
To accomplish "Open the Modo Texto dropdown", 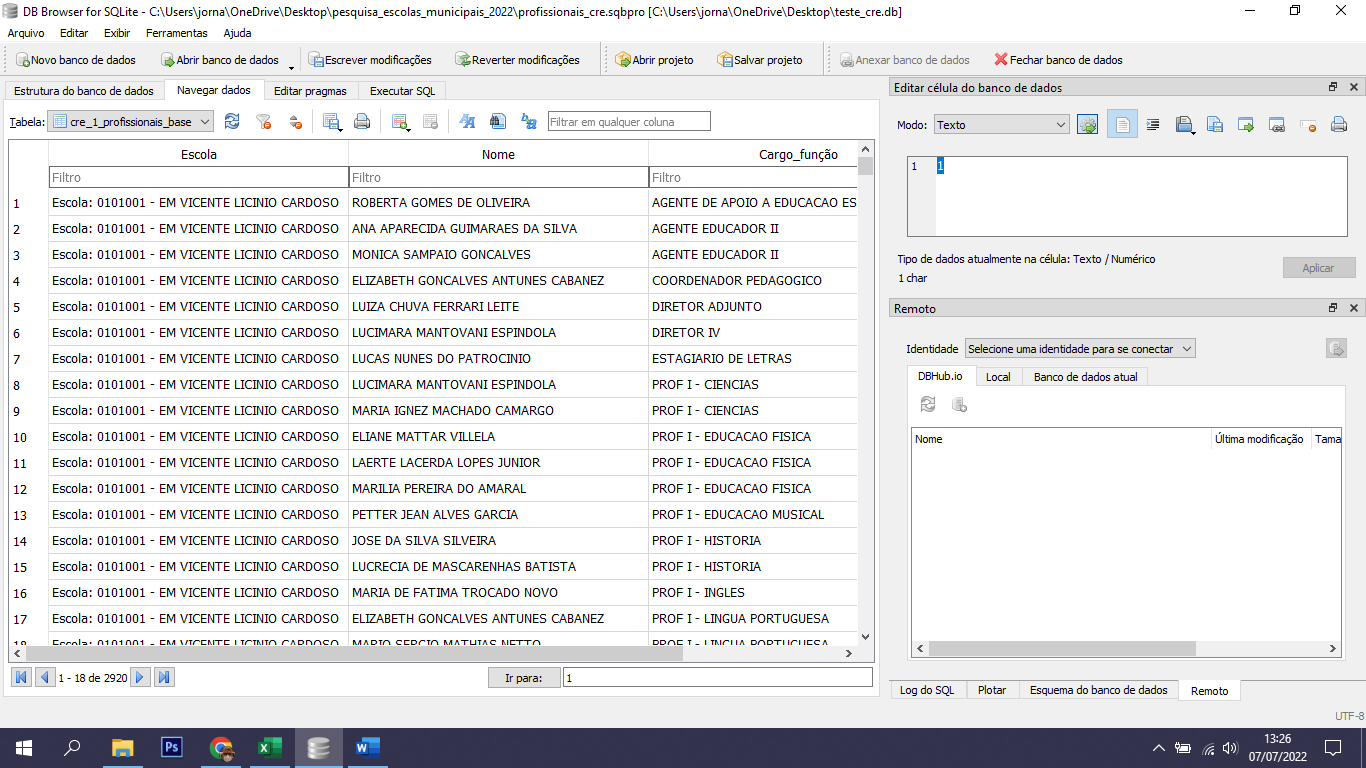I will pos(1002,125).
